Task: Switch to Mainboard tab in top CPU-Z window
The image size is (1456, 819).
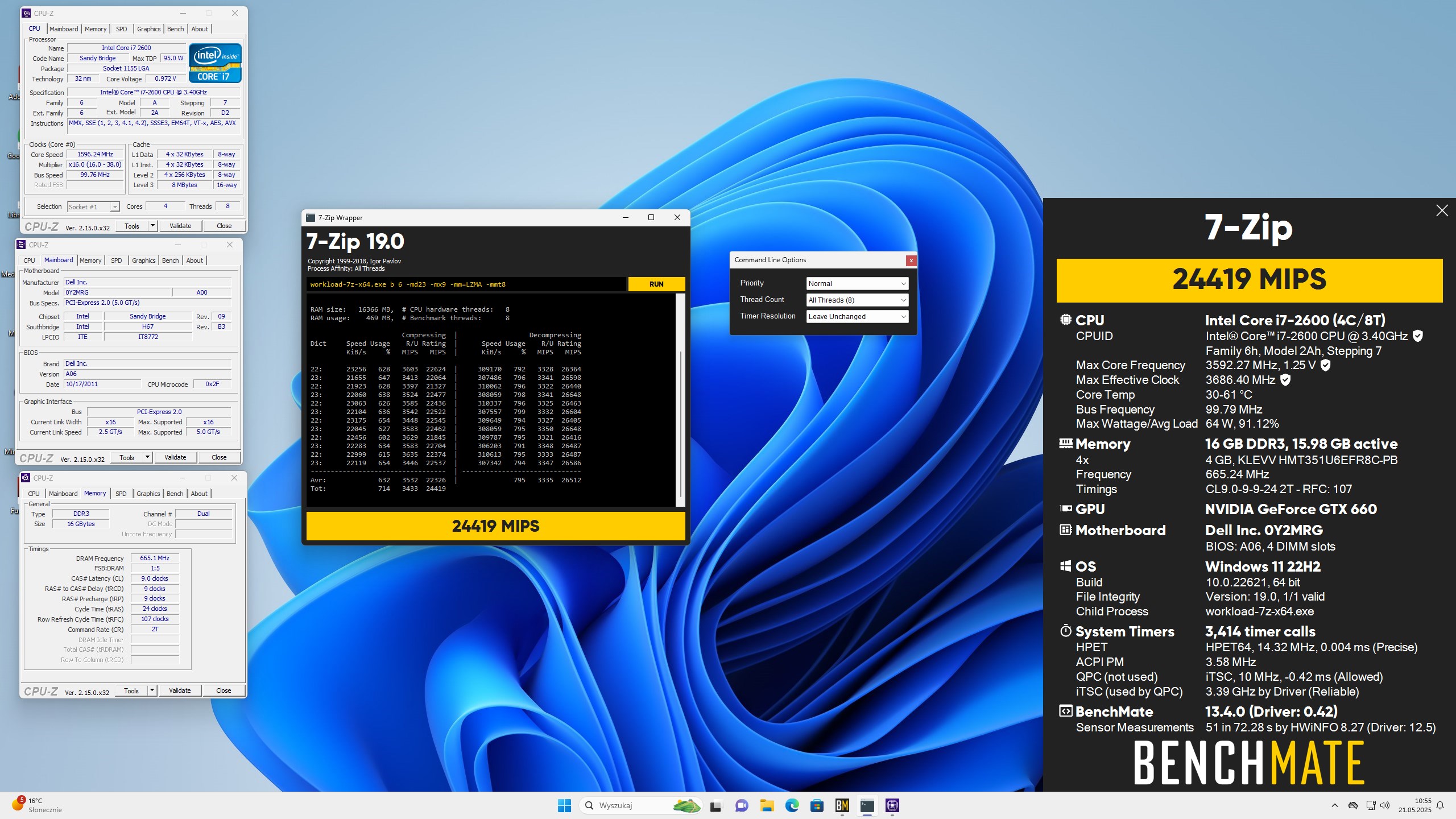Action: point(64,29)
